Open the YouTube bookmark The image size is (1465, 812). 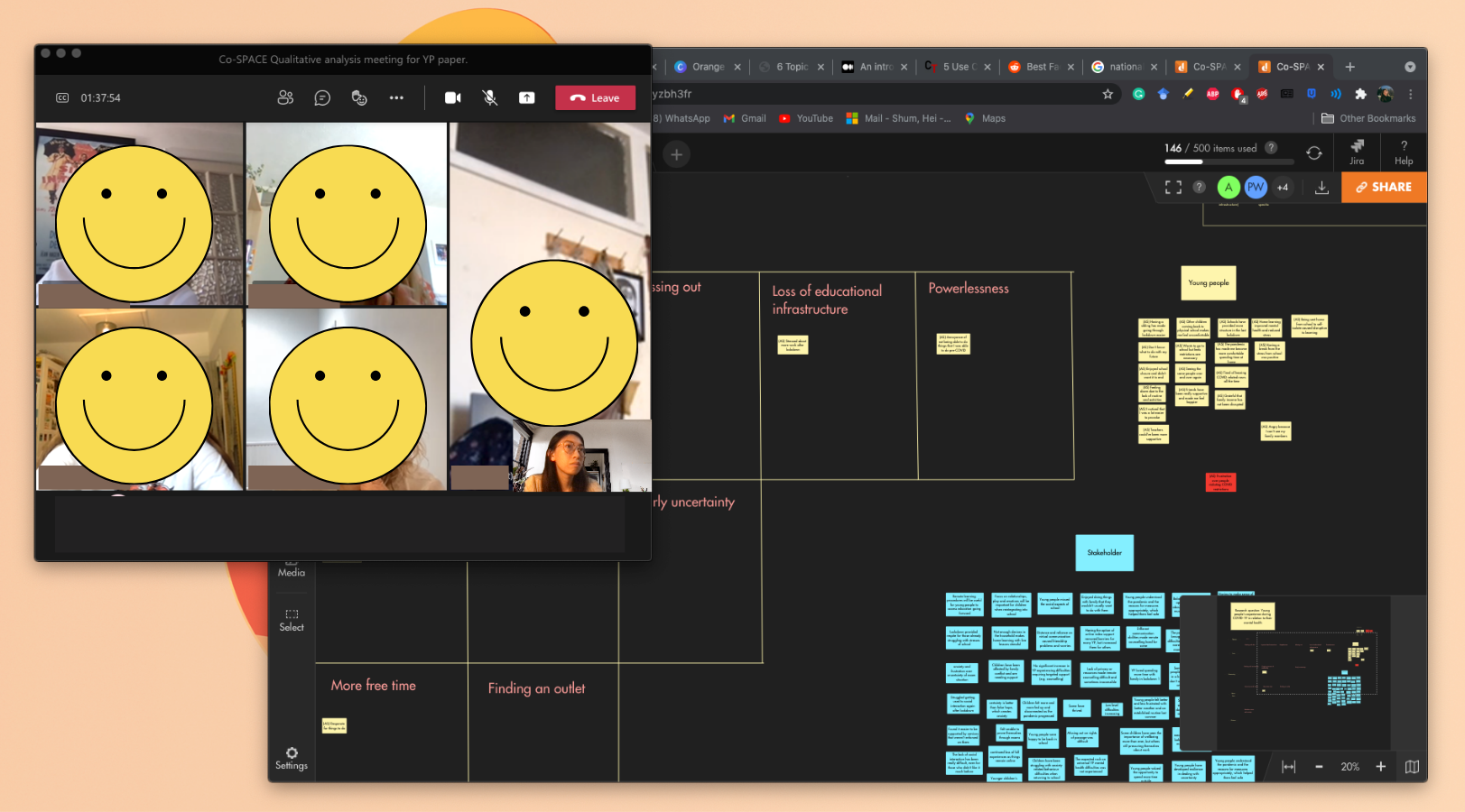point(806,118)
